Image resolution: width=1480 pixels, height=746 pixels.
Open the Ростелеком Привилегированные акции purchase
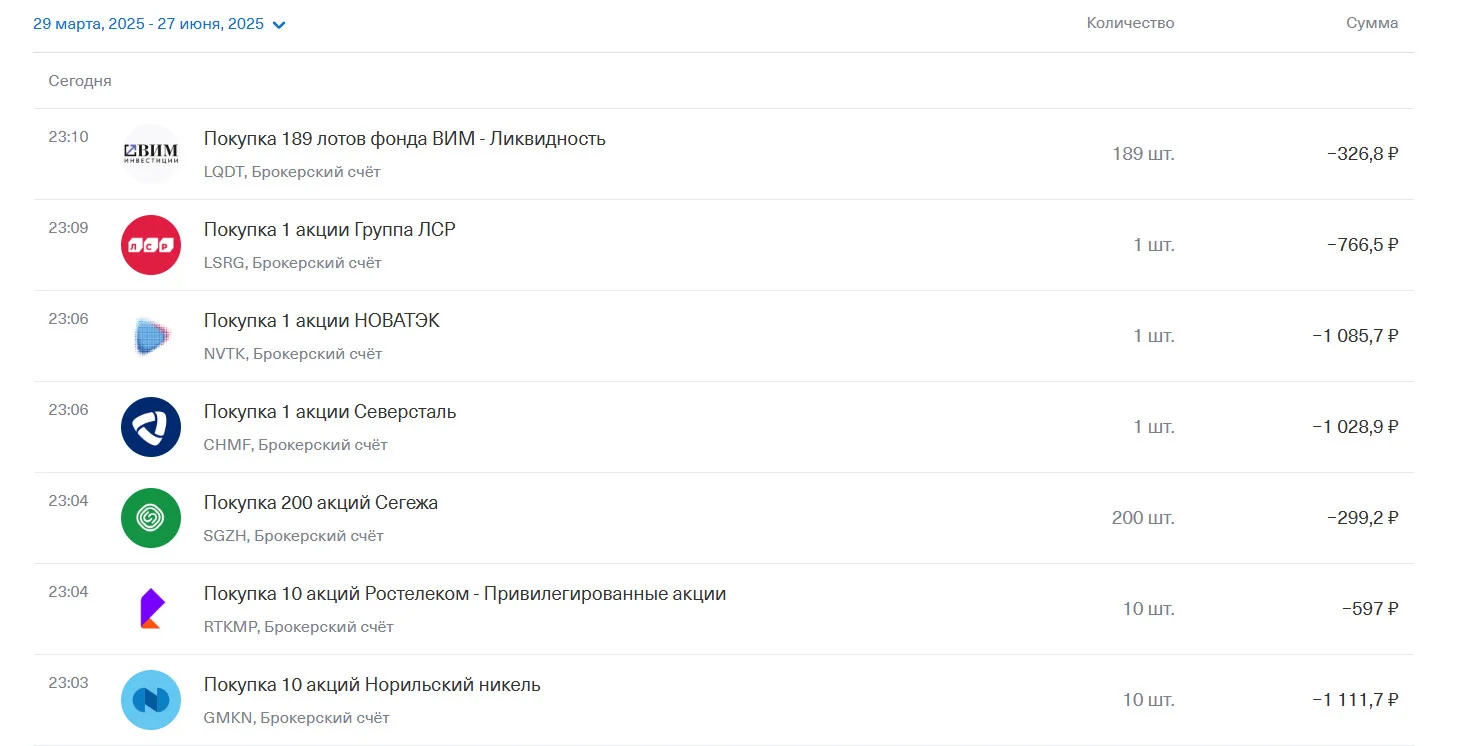click(x=723, y=609)
